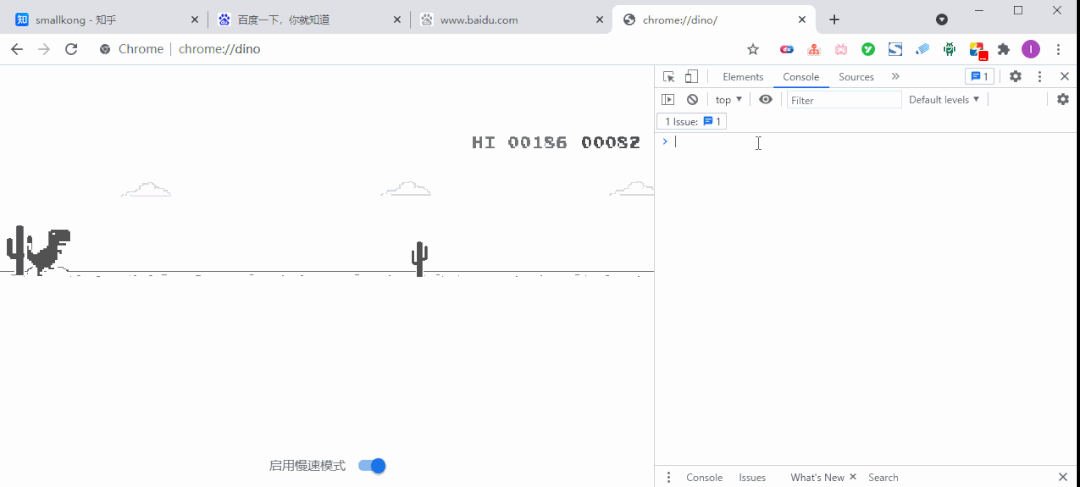Image resolution: width=1080 pixels, height=487 pixels.
Task: Open the tab search dropdown button
Action: [942, 19]
